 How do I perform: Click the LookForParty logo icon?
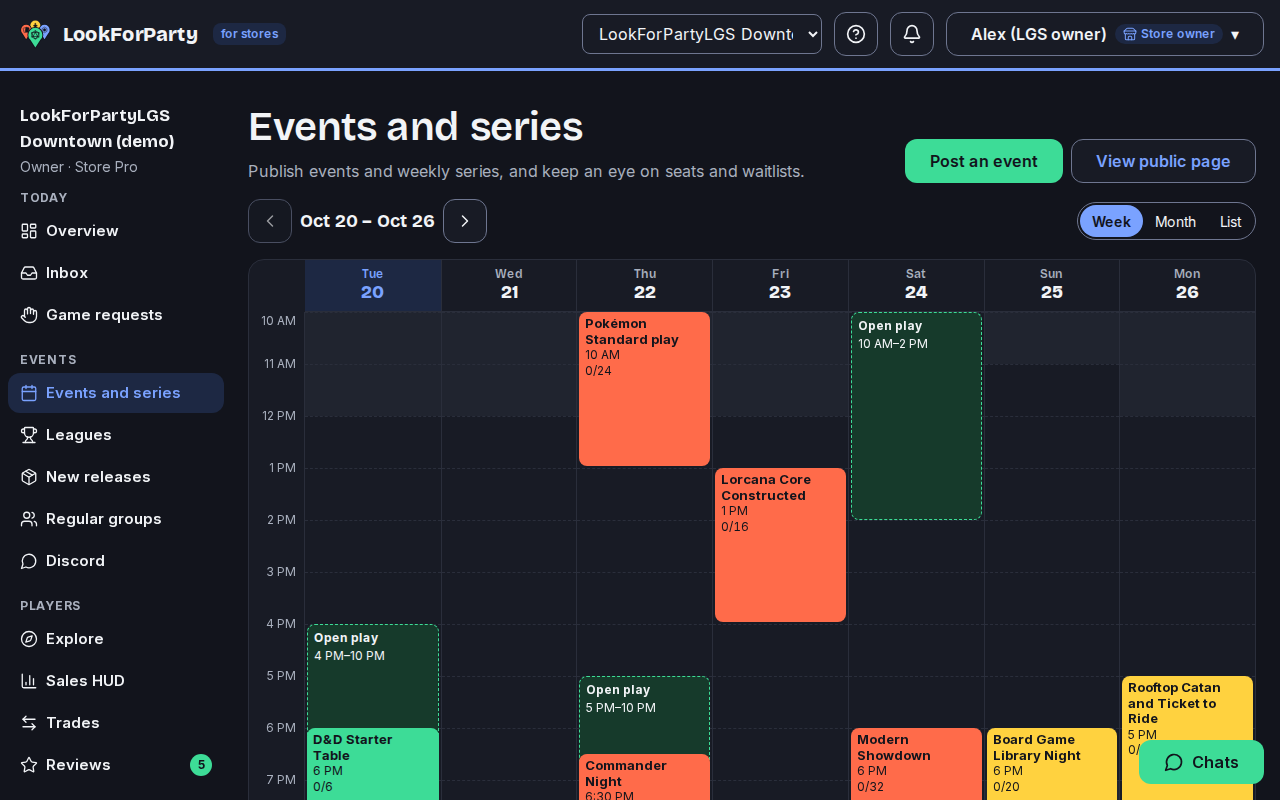[x=35, y=34]
